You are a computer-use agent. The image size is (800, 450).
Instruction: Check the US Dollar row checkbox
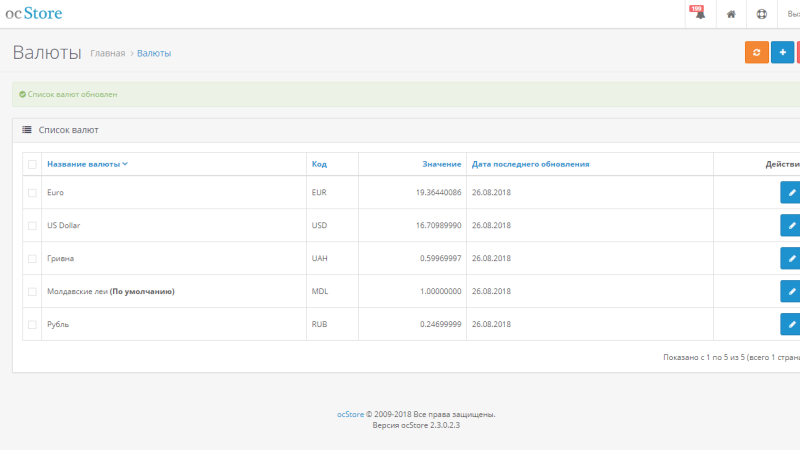coord(32,226)
